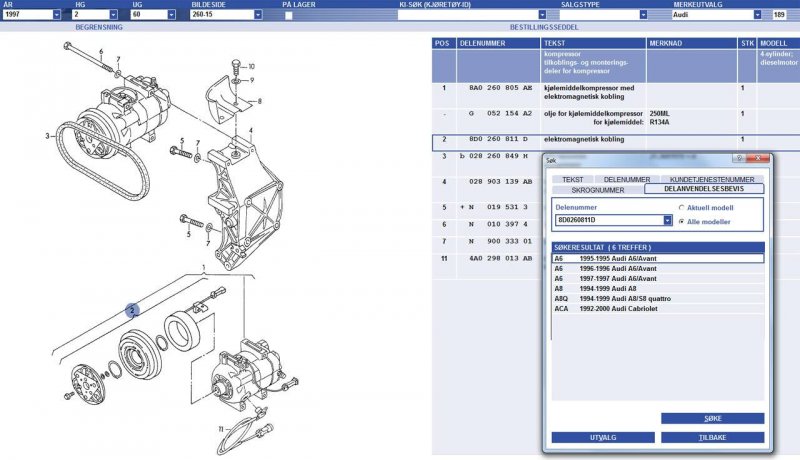Select the Alle modeller radio button
The height and width of the screenshot is (460, 800).
(x=681, y=221)
